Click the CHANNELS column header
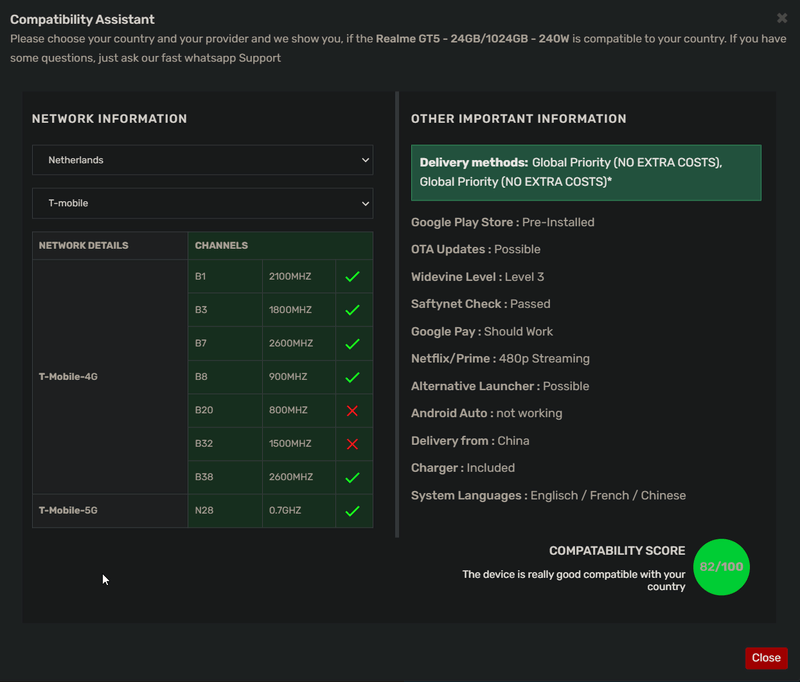The width and height of the screenshot is (800, 682). point(222,245)
